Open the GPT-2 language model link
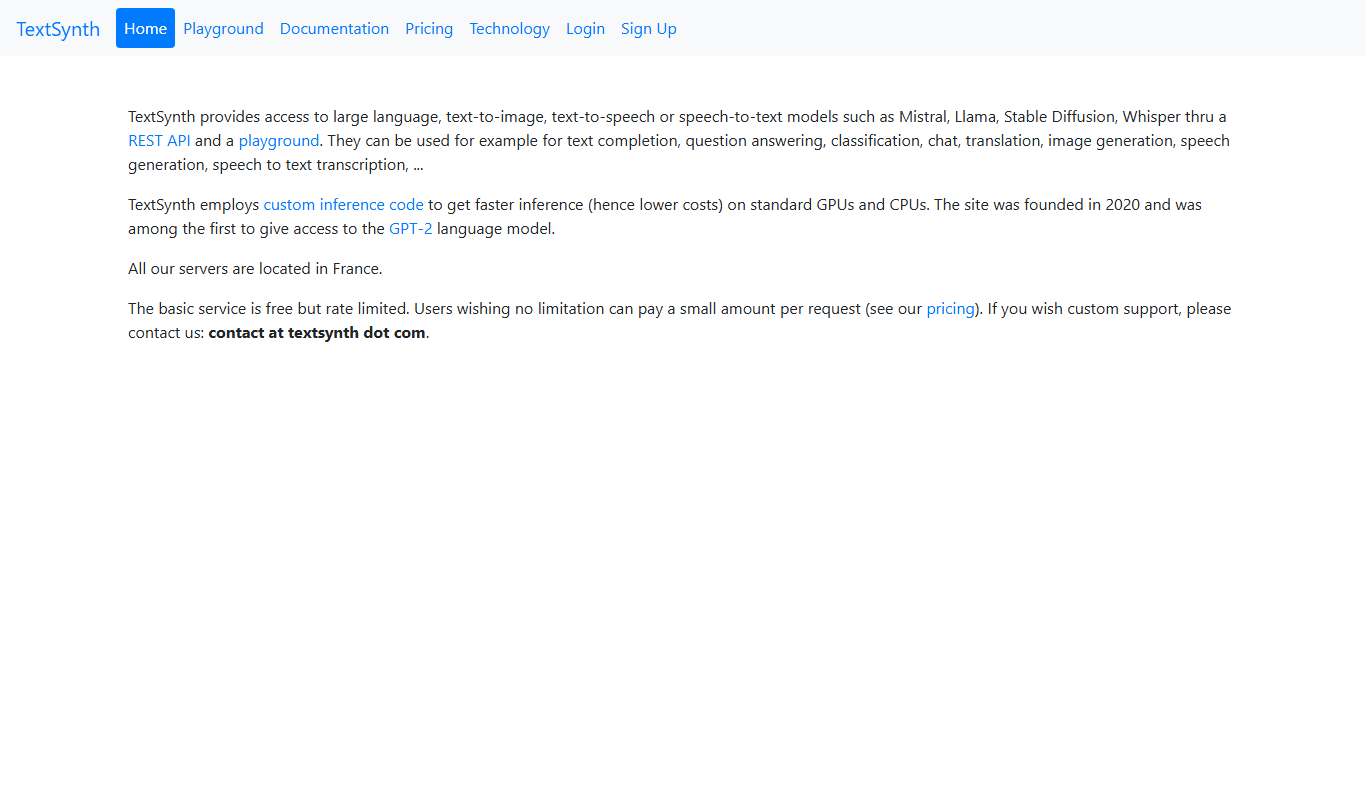Screen dimensions: 1366x800 coord(411,229)
